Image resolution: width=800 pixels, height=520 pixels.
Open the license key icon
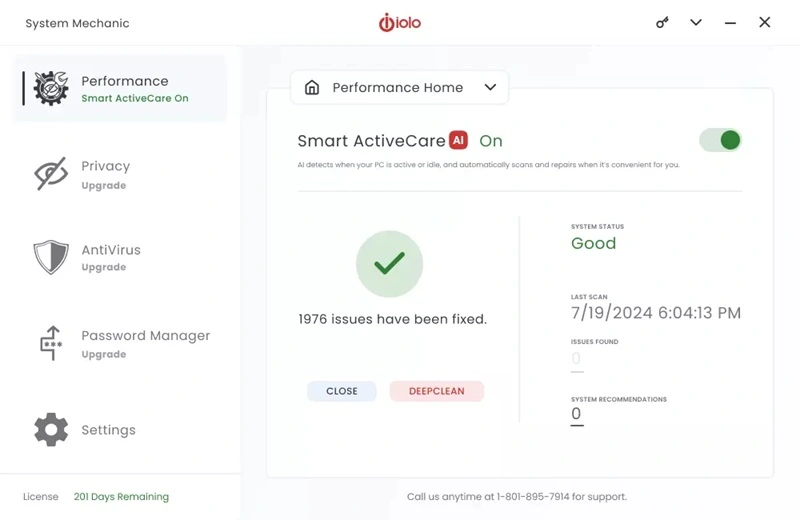pos(662,22)
